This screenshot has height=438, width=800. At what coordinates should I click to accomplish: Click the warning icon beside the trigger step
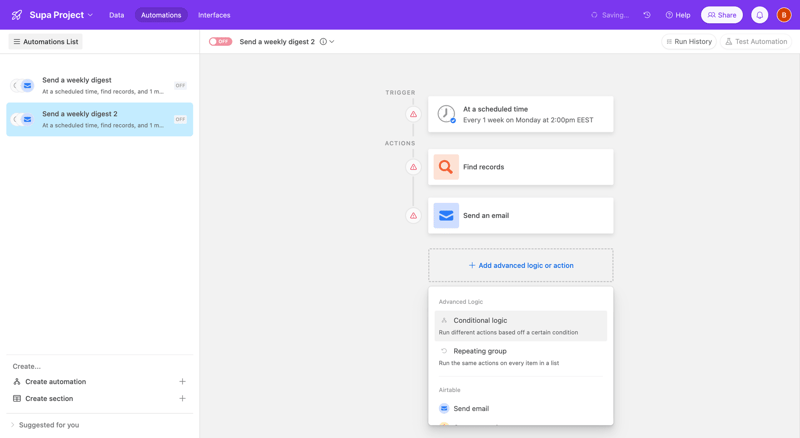413,114
